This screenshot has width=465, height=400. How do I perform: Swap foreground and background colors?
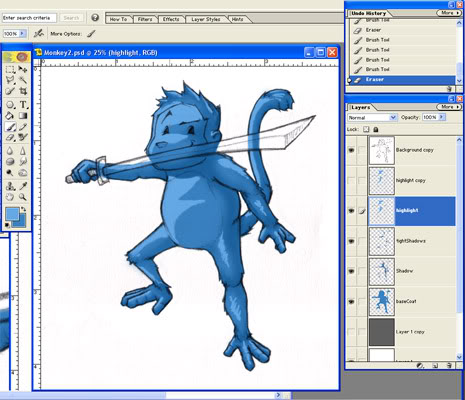click(23, 209)
